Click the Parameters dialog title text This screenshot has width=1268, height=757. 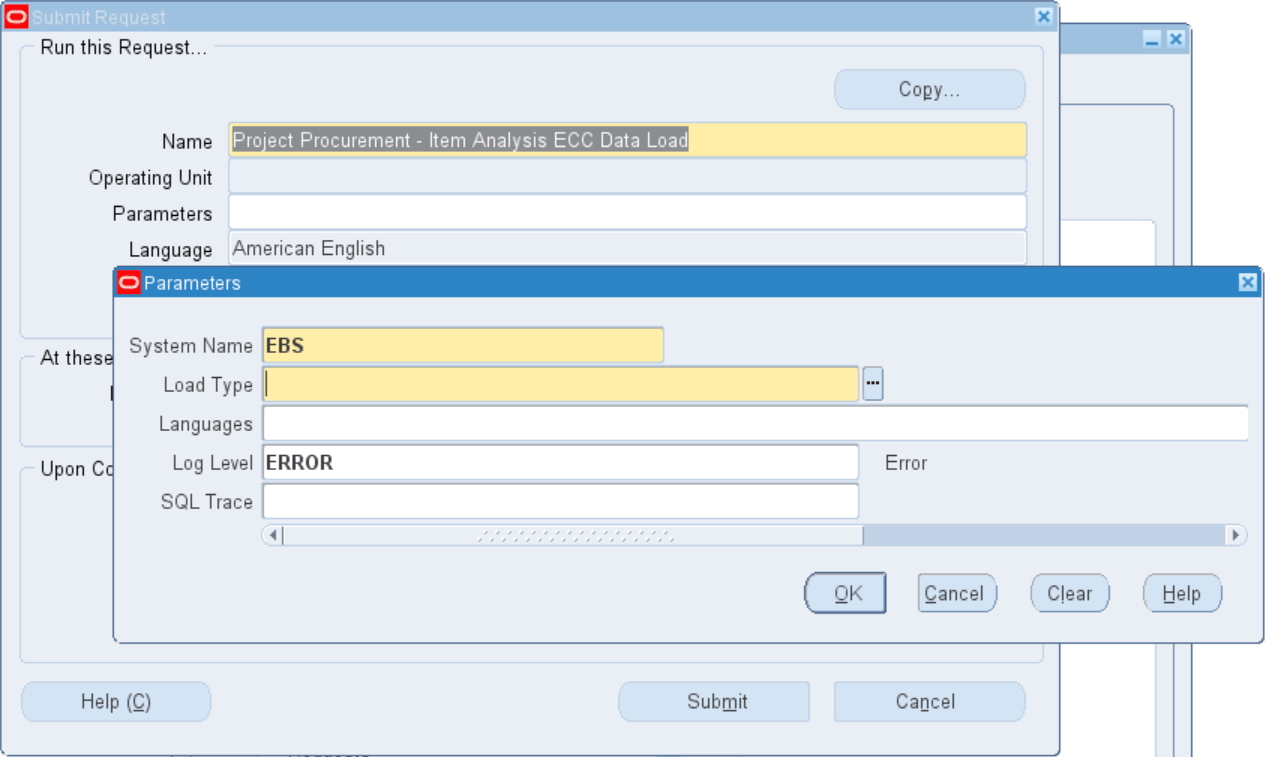pyautogui.click(x=192, y=283)
